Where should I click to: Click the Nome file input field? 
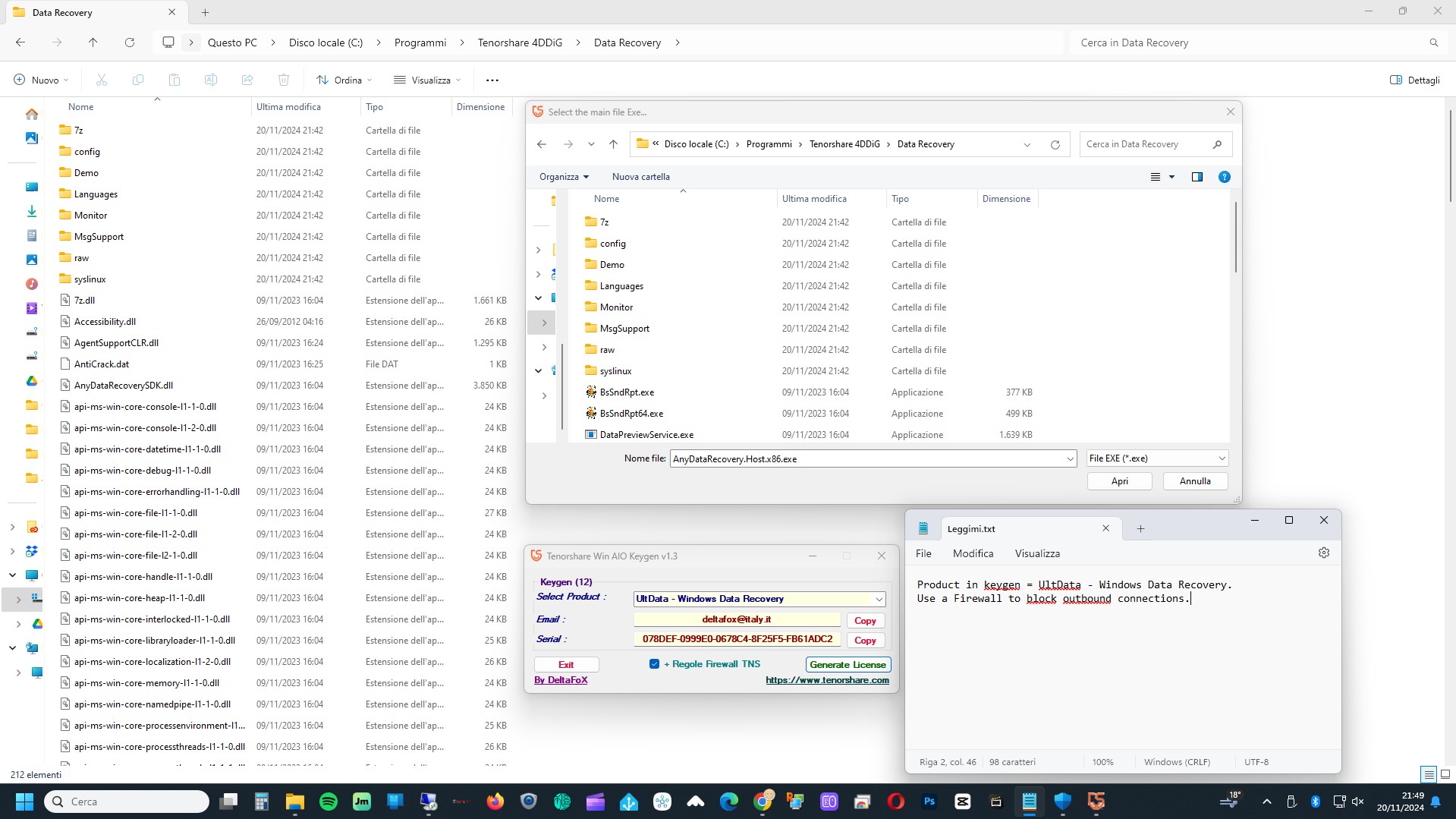[865, 458]
